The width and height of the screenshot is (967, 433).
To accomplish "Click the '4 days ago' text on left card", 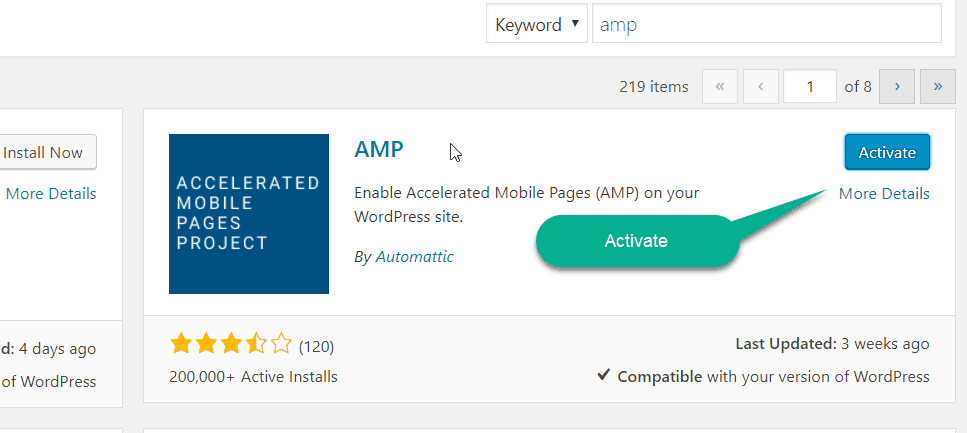I will [x=57, y=348].
